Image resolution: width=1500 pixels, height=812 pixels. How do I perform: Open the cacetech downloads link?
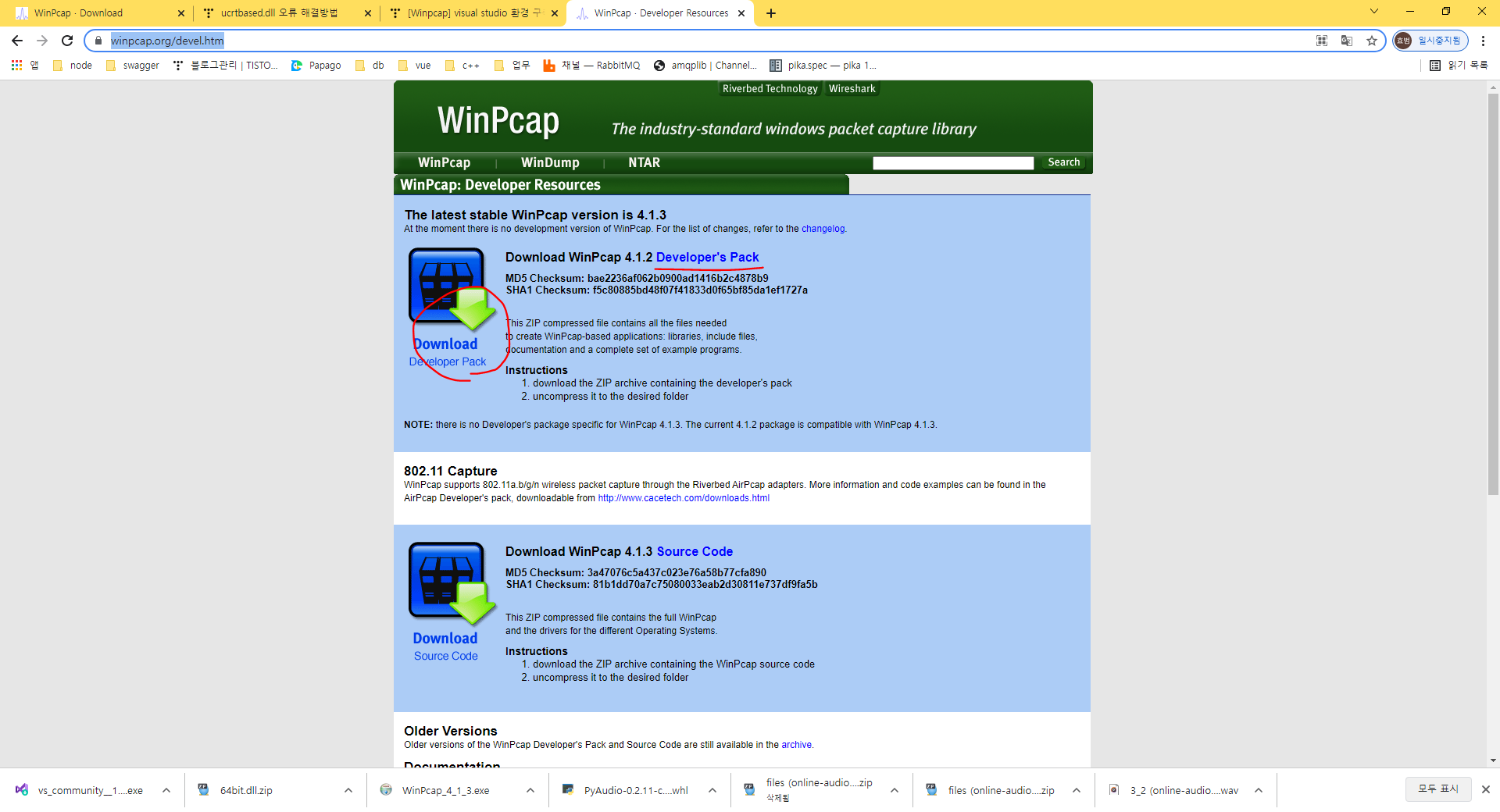coord(684,498)
